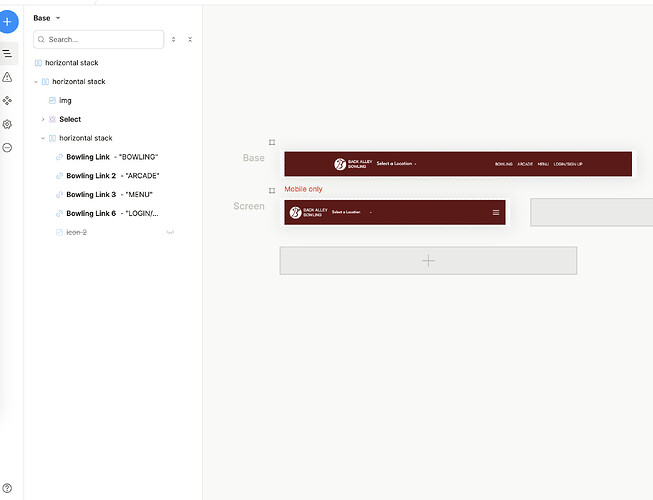This screenshot has width=653, height=500.
Task: Expand the Select layer in tree
Action: [43, 119]
